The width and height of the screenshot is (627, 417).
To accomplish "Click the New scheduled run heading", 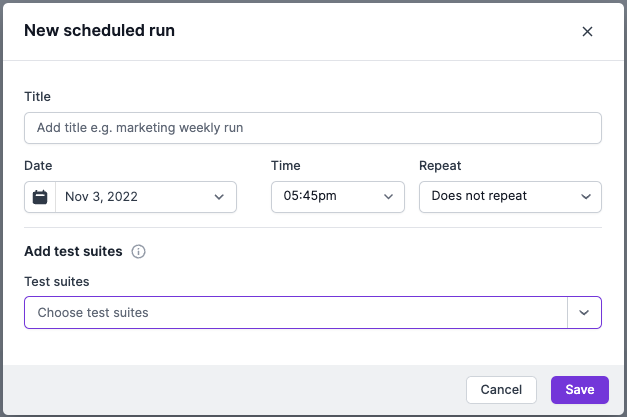I will 100,30.
